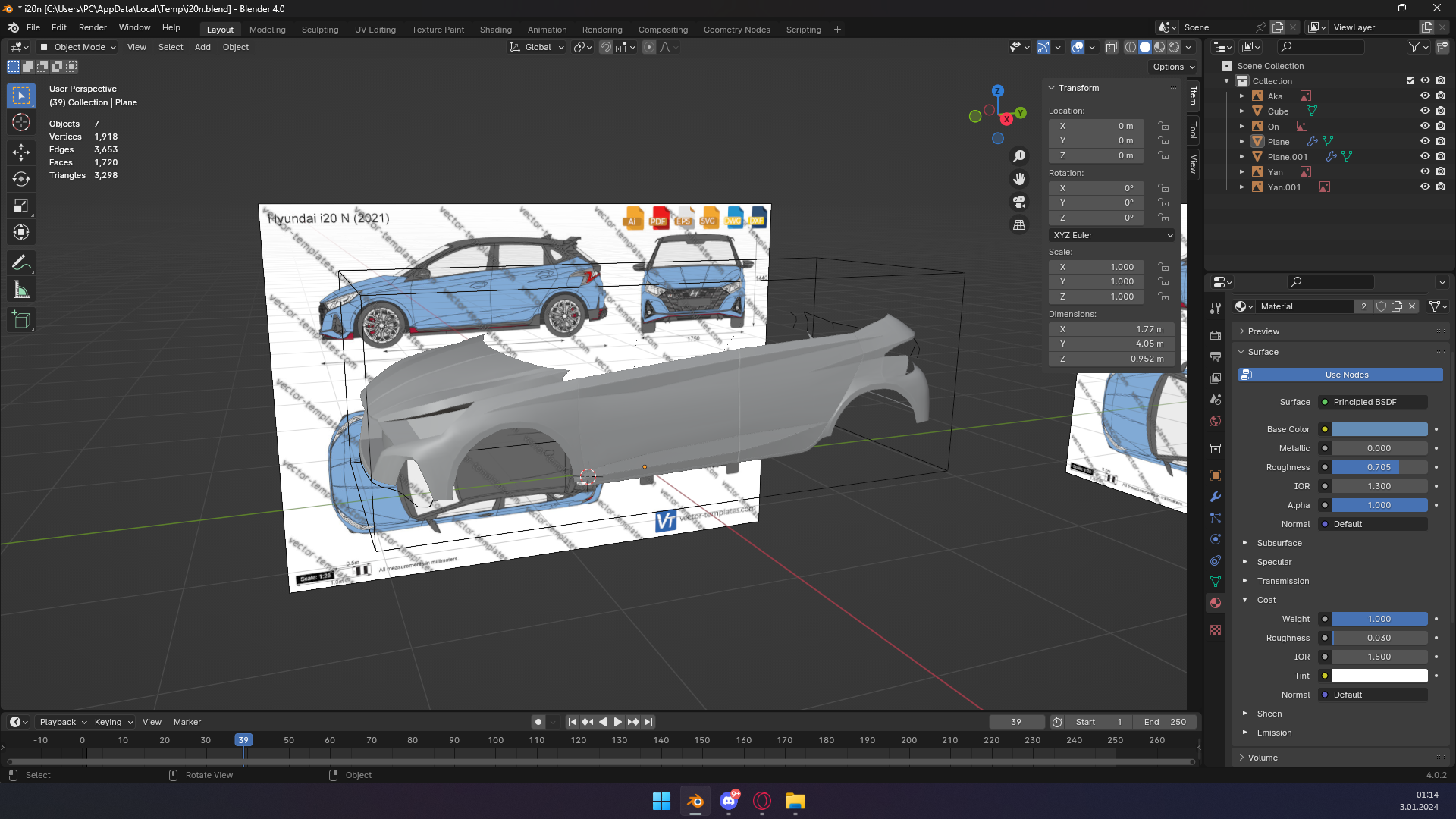
Task: Open the Render properties tab
Action: [1216, 335]
